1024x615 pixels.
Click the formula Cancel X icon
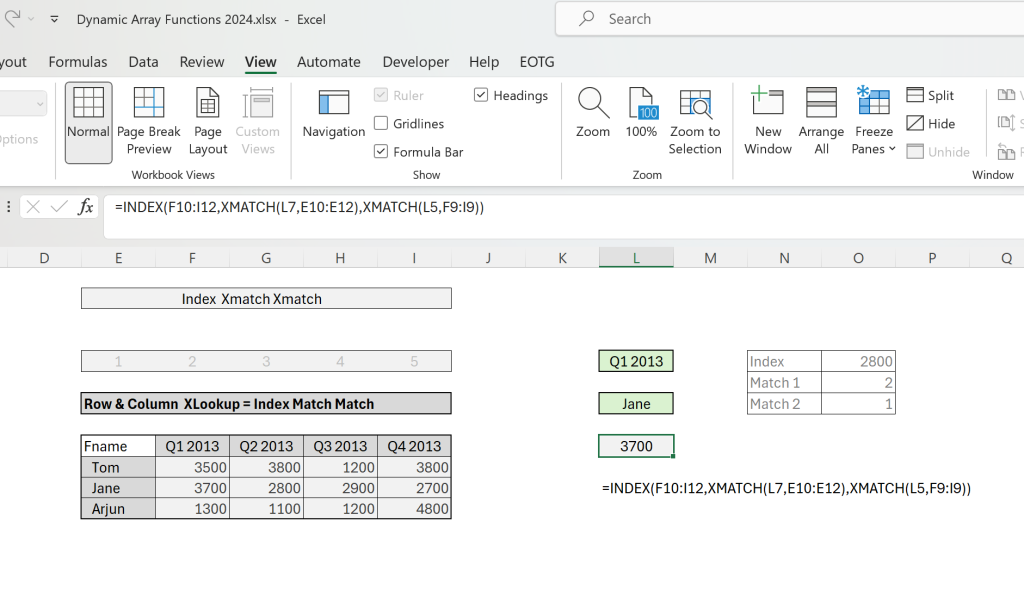(x=33, y=207)
